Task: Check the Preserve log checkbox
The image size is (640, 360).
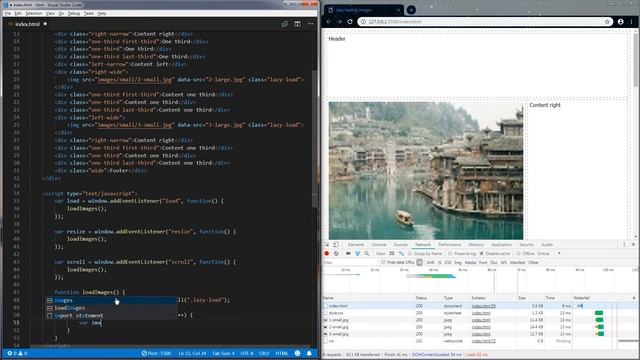Action: coord(450,253)
